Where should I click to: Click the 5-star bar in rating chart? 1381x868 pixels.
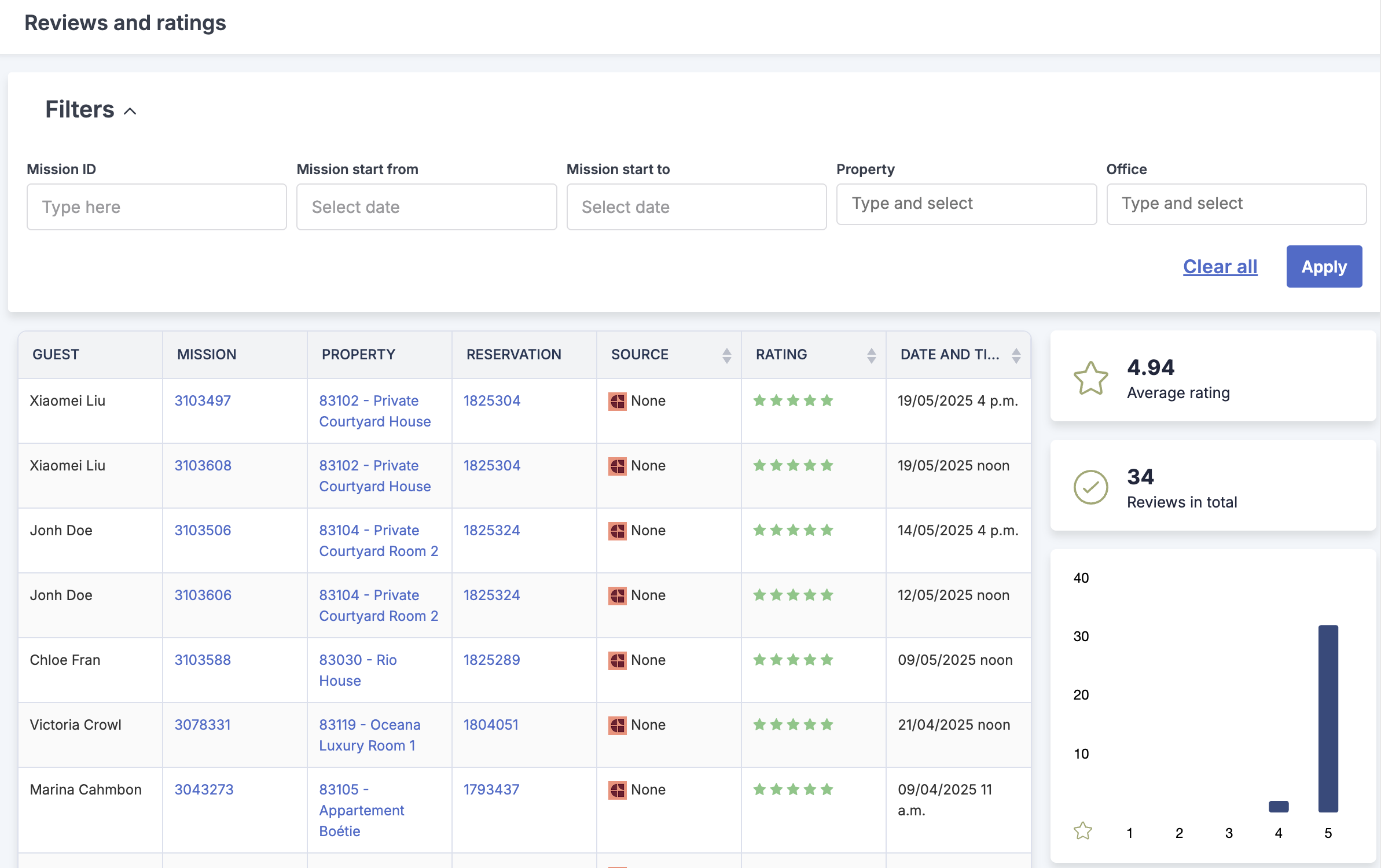pyautogui.click(x=1328, y=718)
